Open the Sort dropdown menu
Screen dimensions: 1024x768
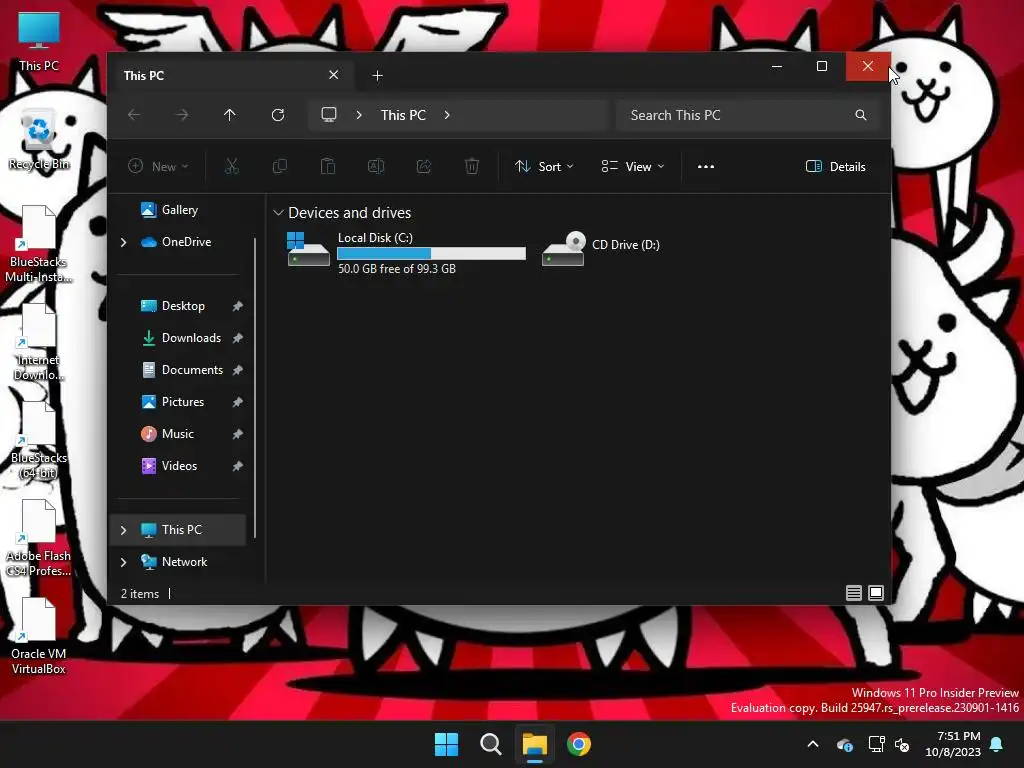pos(544,167)
